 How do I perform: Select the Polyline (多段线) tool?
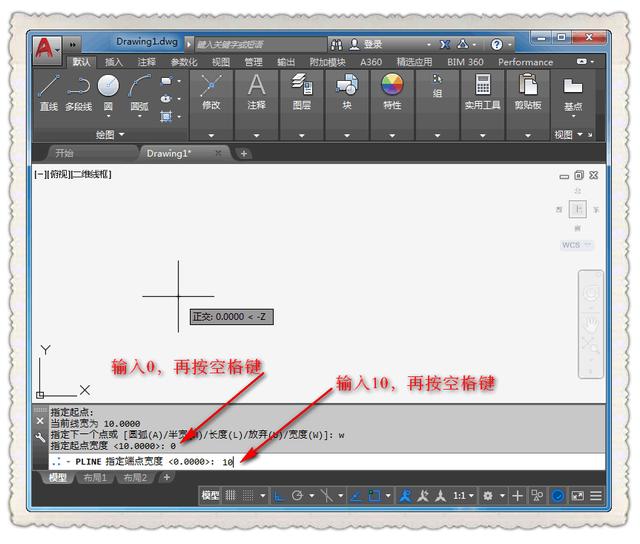(x=78, y=93)
